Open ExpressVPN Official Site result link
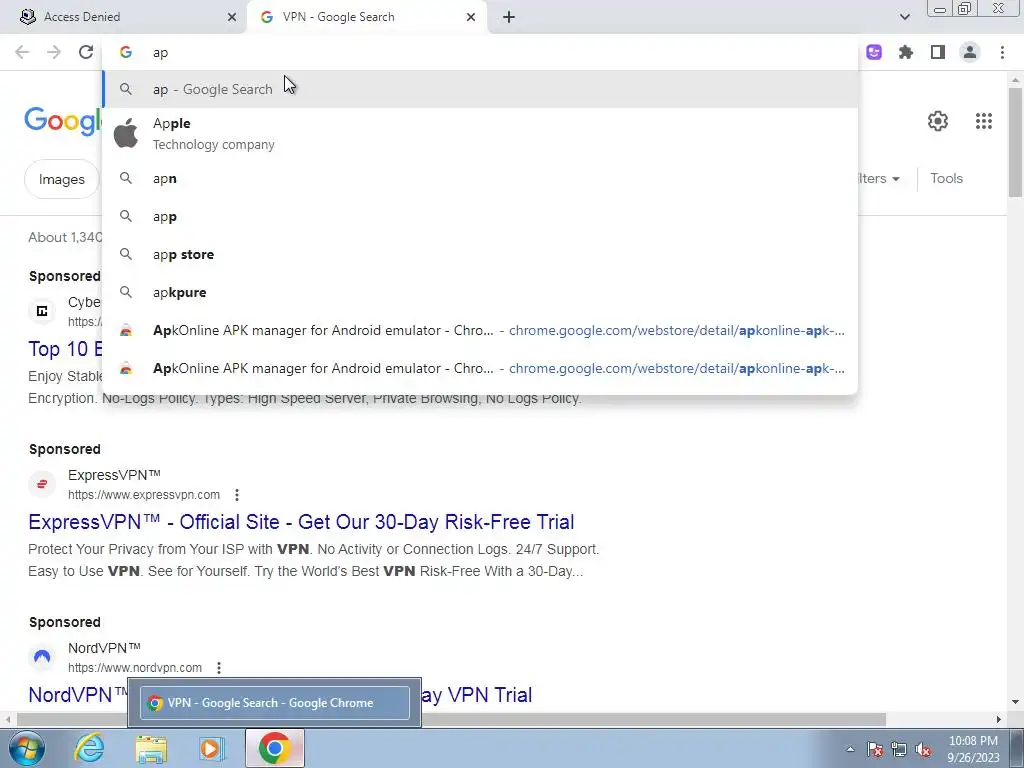This screenshot has height=768, width=1024. tap(301, 522)
